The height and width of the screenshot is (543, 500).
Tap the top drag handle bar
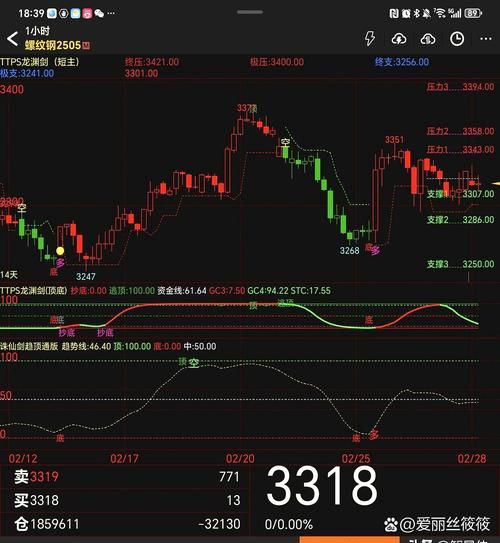[x=250, y=12]
